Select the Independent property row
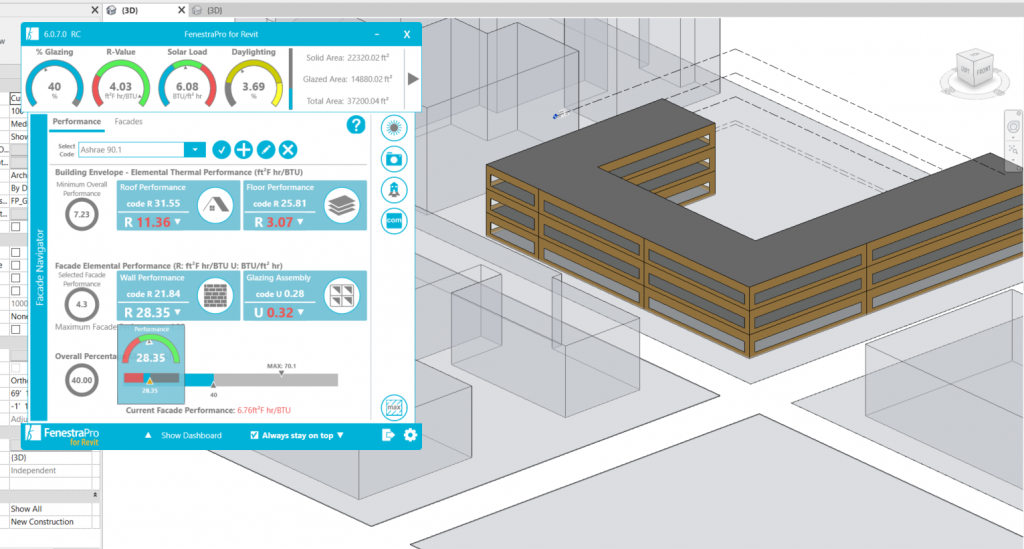 pos(51,470)
